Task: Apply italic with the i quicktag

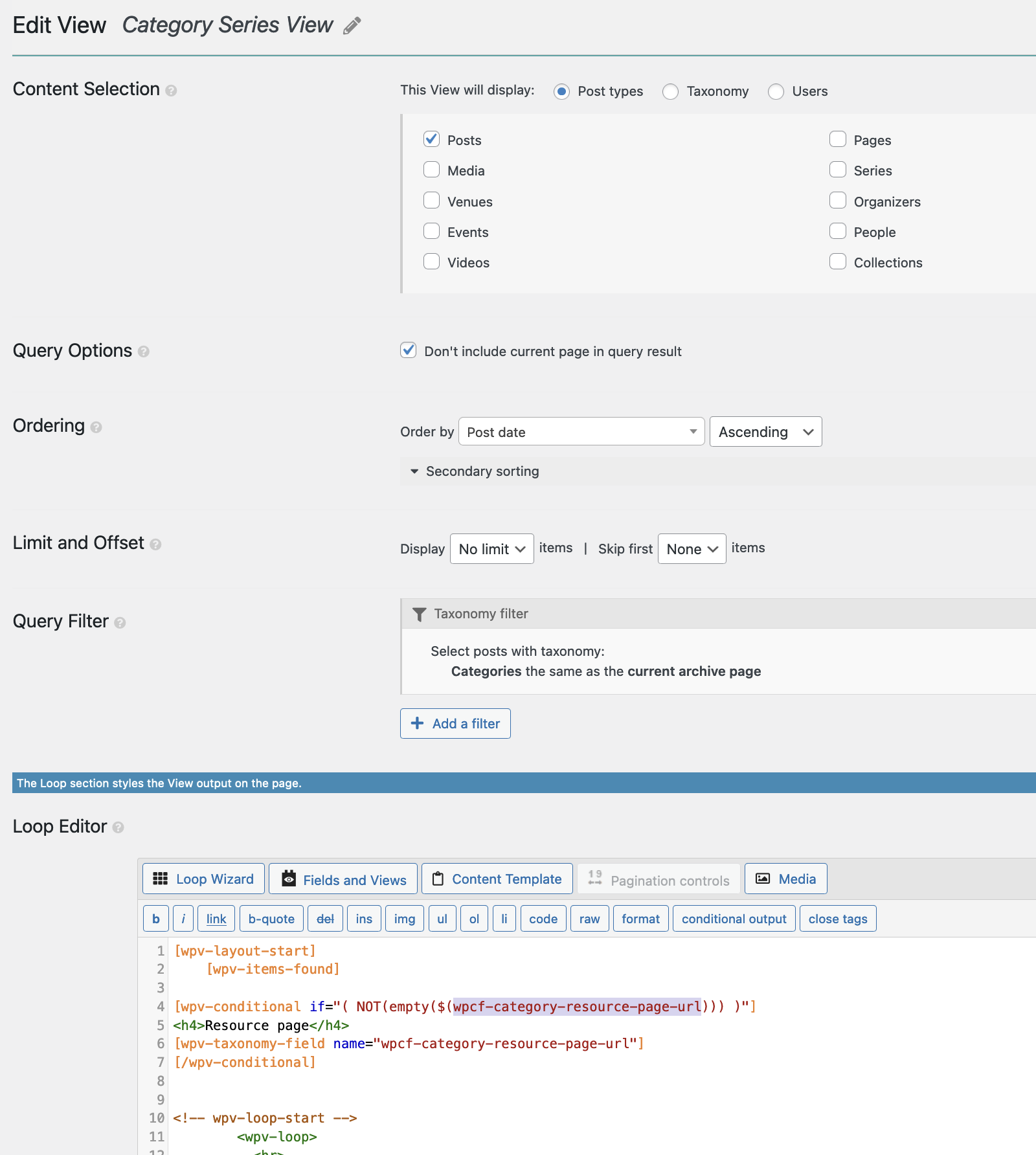Action: 183,919
